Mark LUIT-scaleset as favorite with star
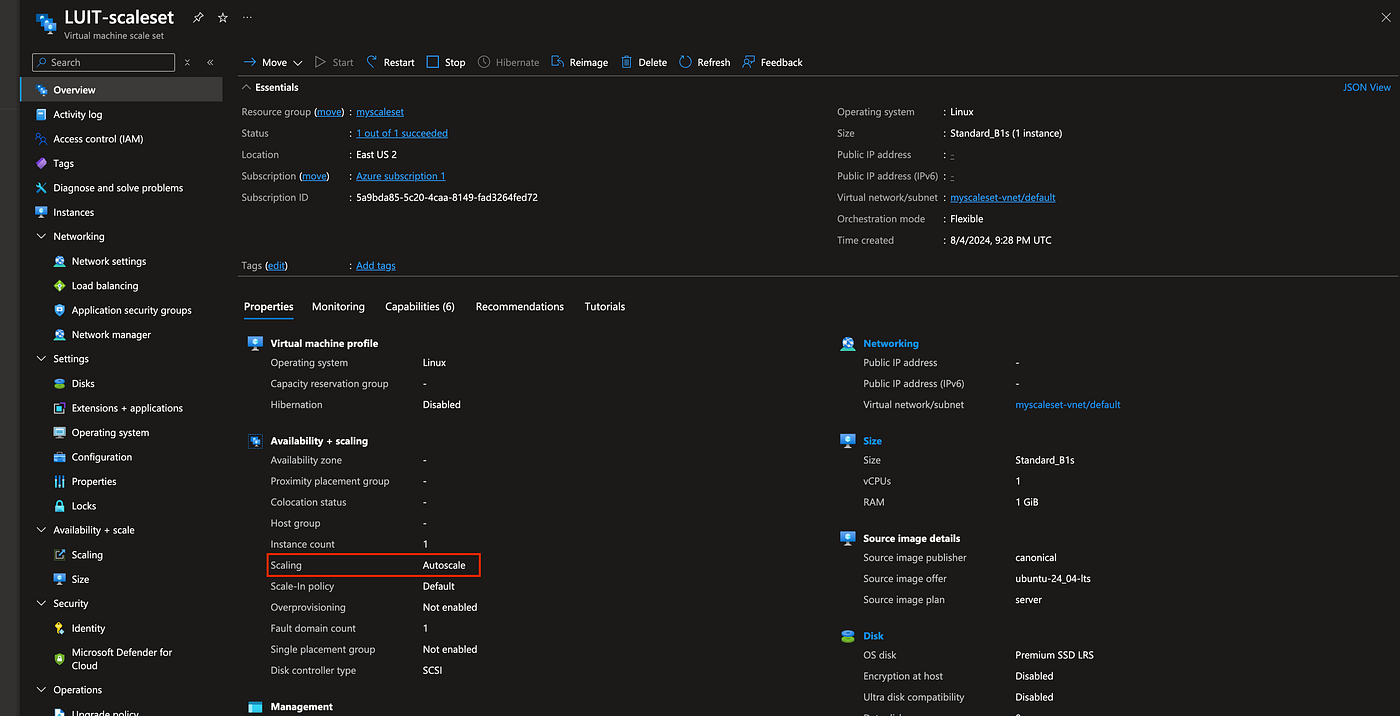The image size is (1400, 716). (223, 18)
